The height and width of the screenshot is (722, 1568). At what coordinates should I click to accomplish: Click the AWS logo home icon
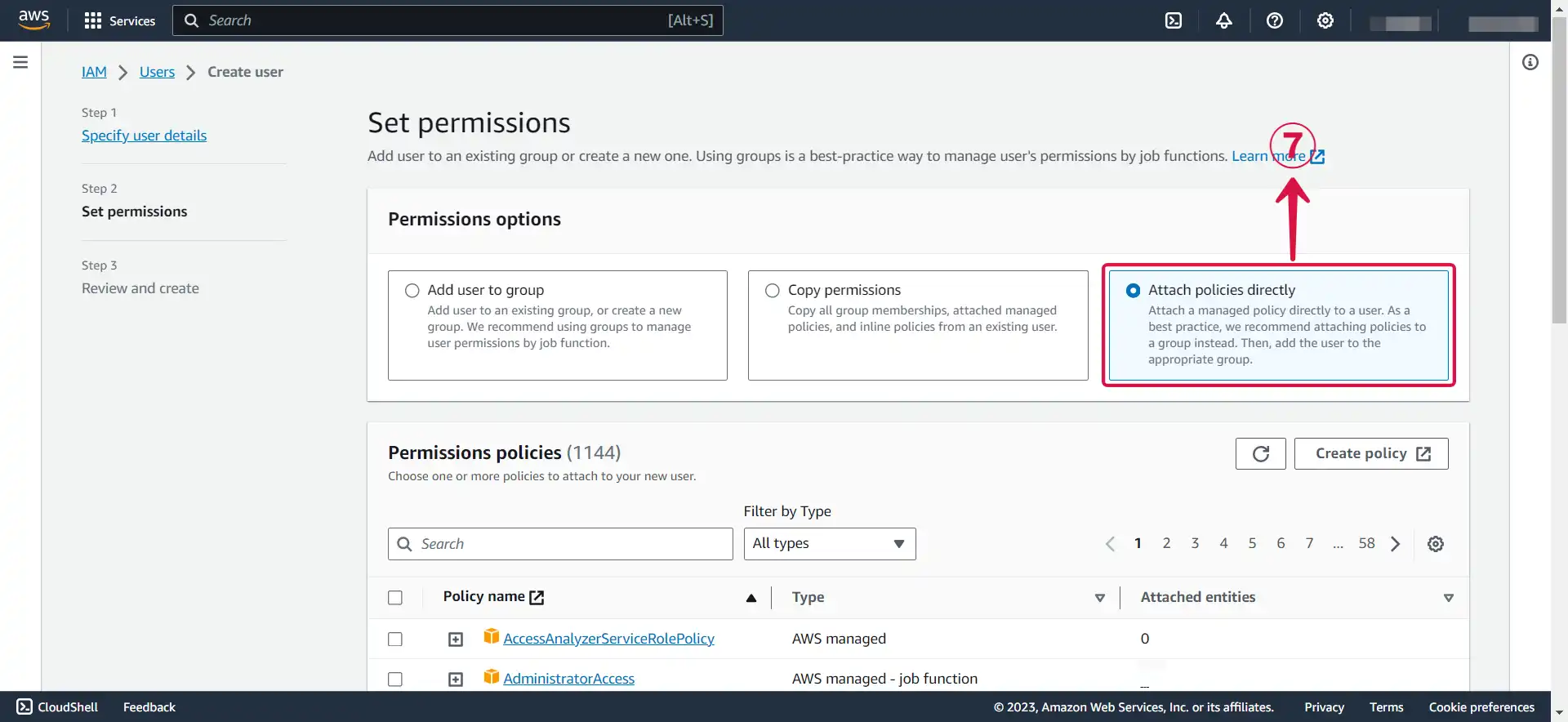click(x=33, y=20)
